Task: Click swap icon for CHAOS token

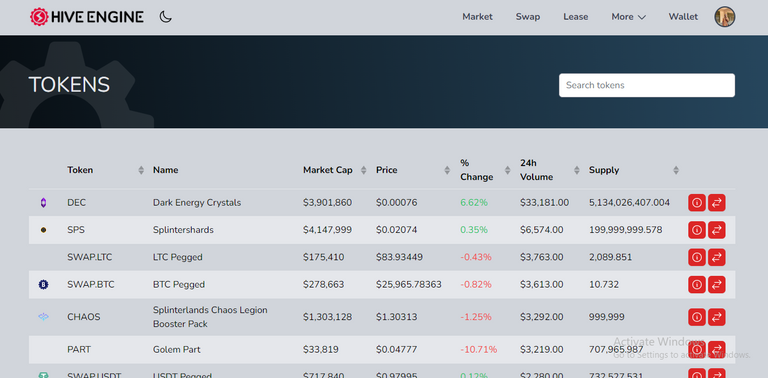Action: [x=717, y=317]
